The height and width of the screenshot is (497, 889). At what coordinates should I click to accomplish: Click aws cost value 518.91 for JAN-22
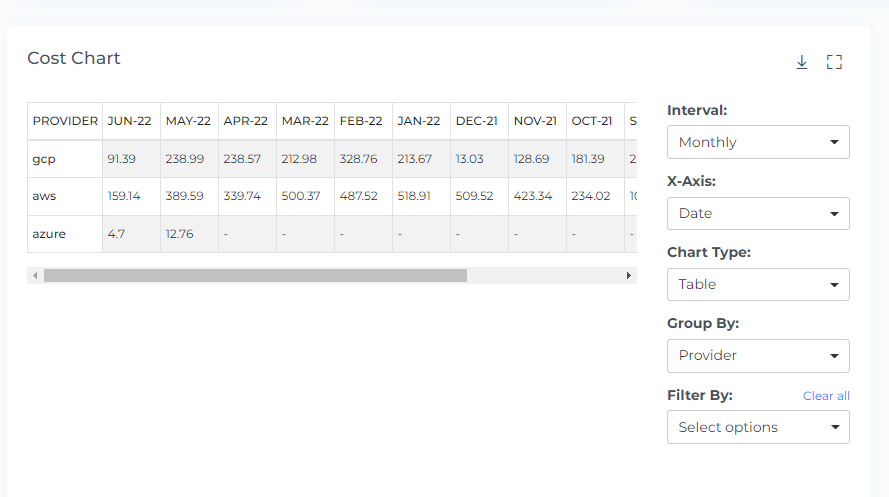pos(418,196)
